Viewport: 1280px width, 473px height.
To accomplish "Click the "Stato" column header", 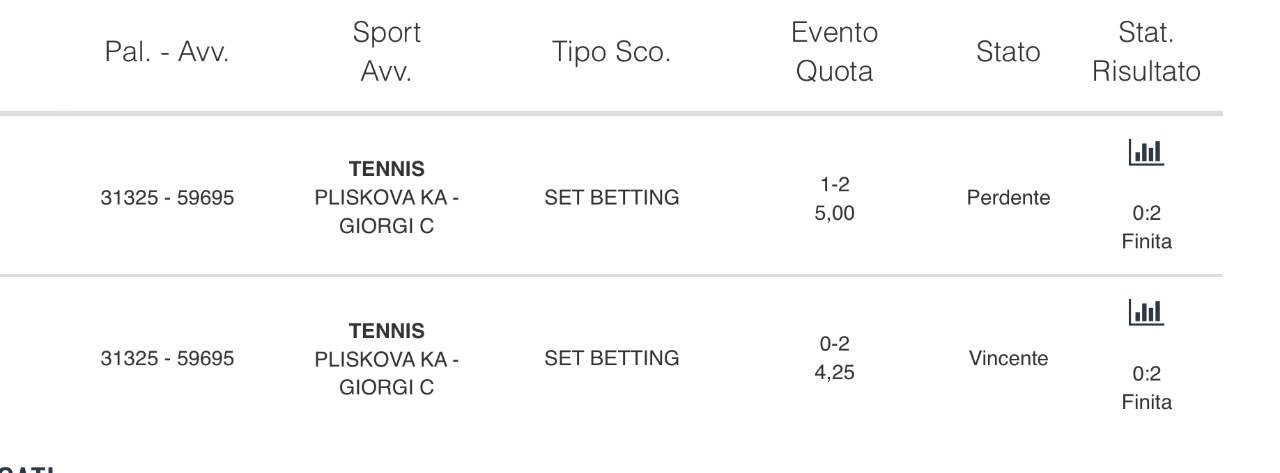I will 1008,53.
